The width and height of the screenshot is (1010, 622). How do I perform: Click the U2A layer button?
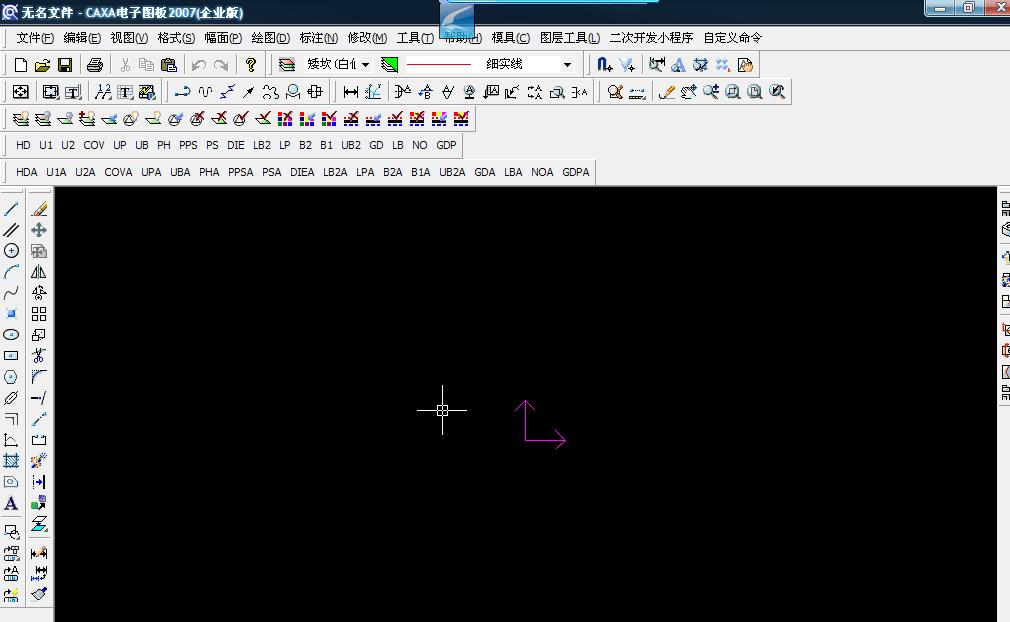85,172
